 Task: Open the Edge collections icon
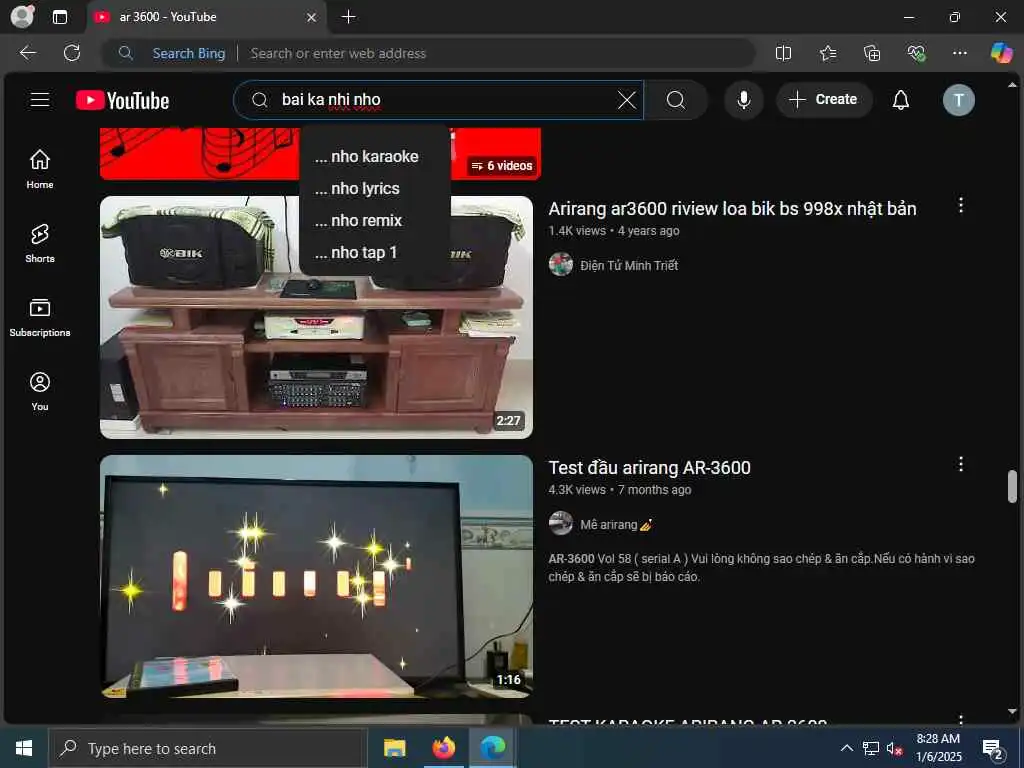pyautogui.click(x=872, y=53)
